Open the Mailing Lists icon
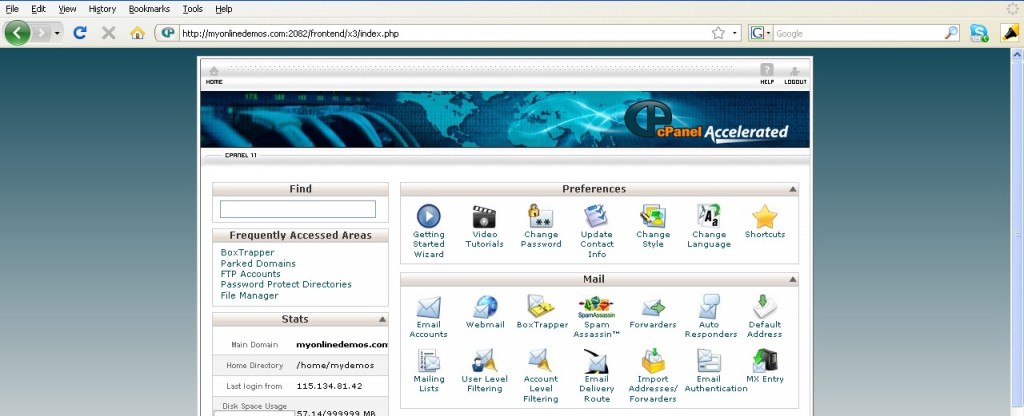 pyautogui.click(x=428, y=361)
